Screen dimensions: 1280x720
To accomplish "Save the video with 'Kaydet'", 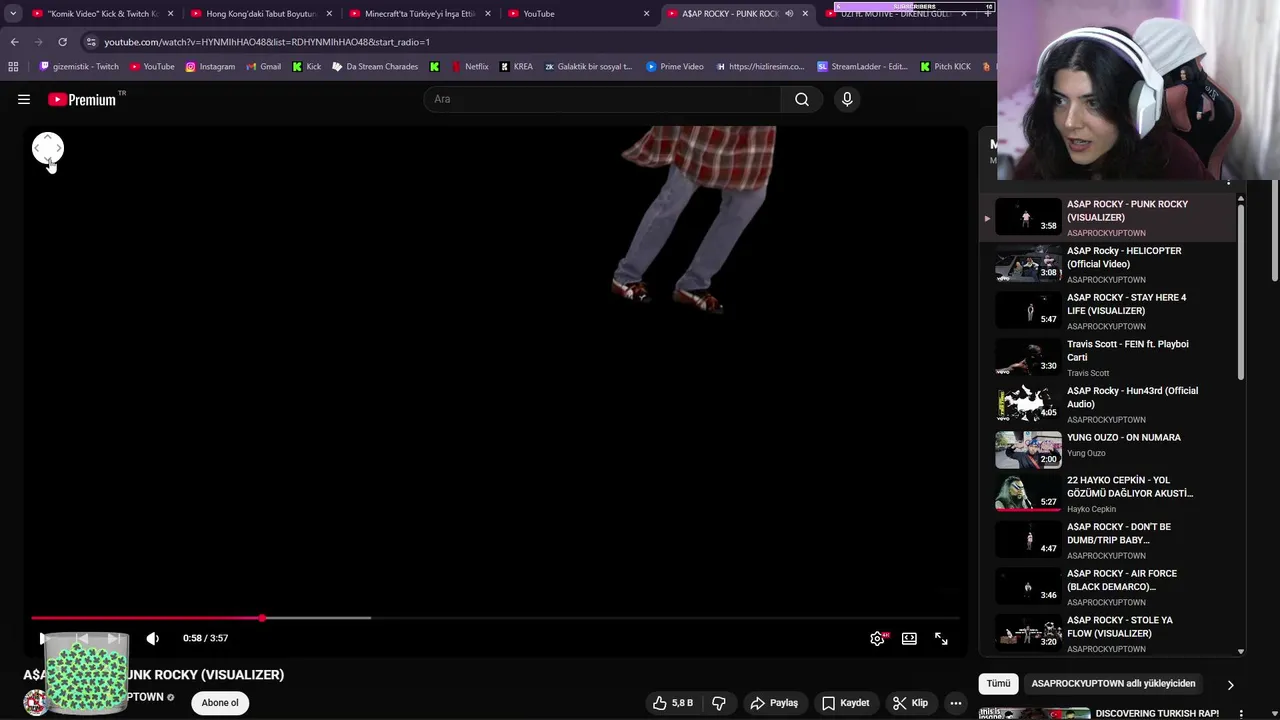I will [x=846, y=703].
